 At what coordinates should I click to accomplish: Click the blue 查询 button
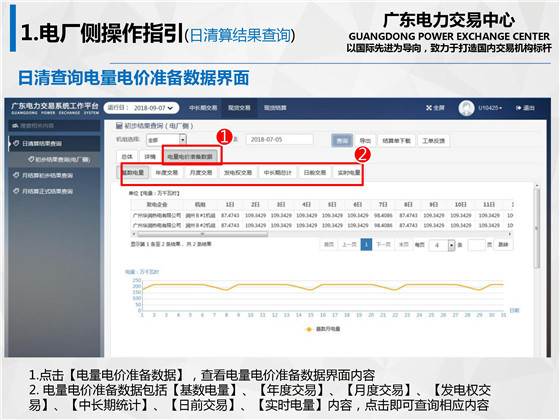342,140
